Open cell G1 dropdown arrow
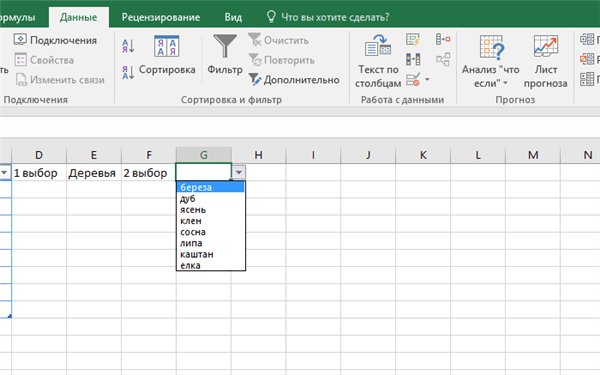The width and height of the screenshot is (600, 375). pos(239,173)
